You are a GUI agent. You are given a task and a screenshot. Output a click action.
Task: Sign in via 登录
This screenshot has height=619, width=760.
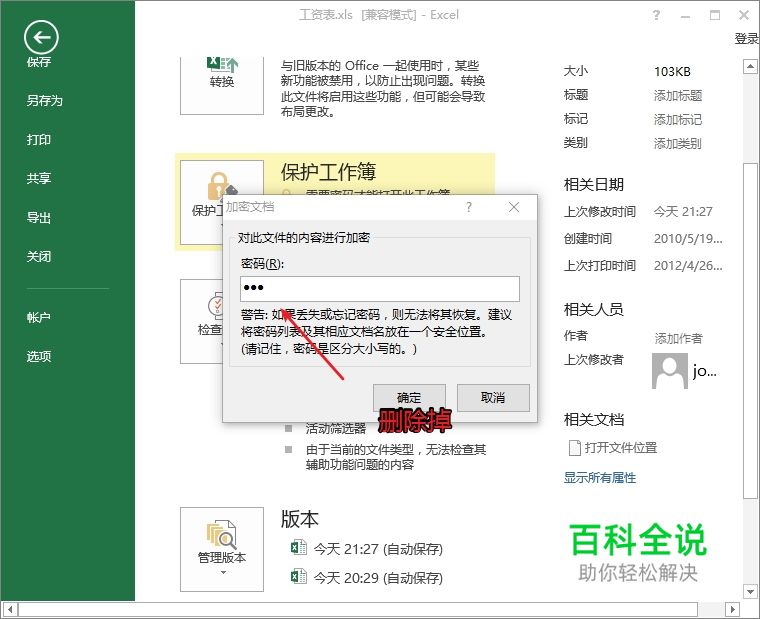[x=746, y=39]
